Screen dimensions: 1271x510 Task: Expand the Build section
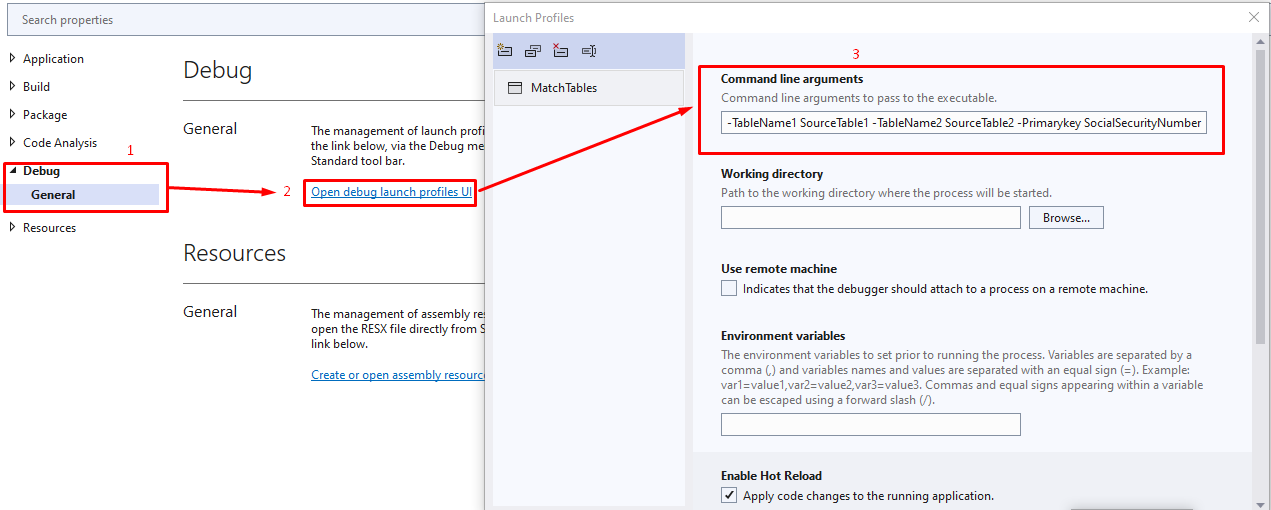tap(13, 87)
